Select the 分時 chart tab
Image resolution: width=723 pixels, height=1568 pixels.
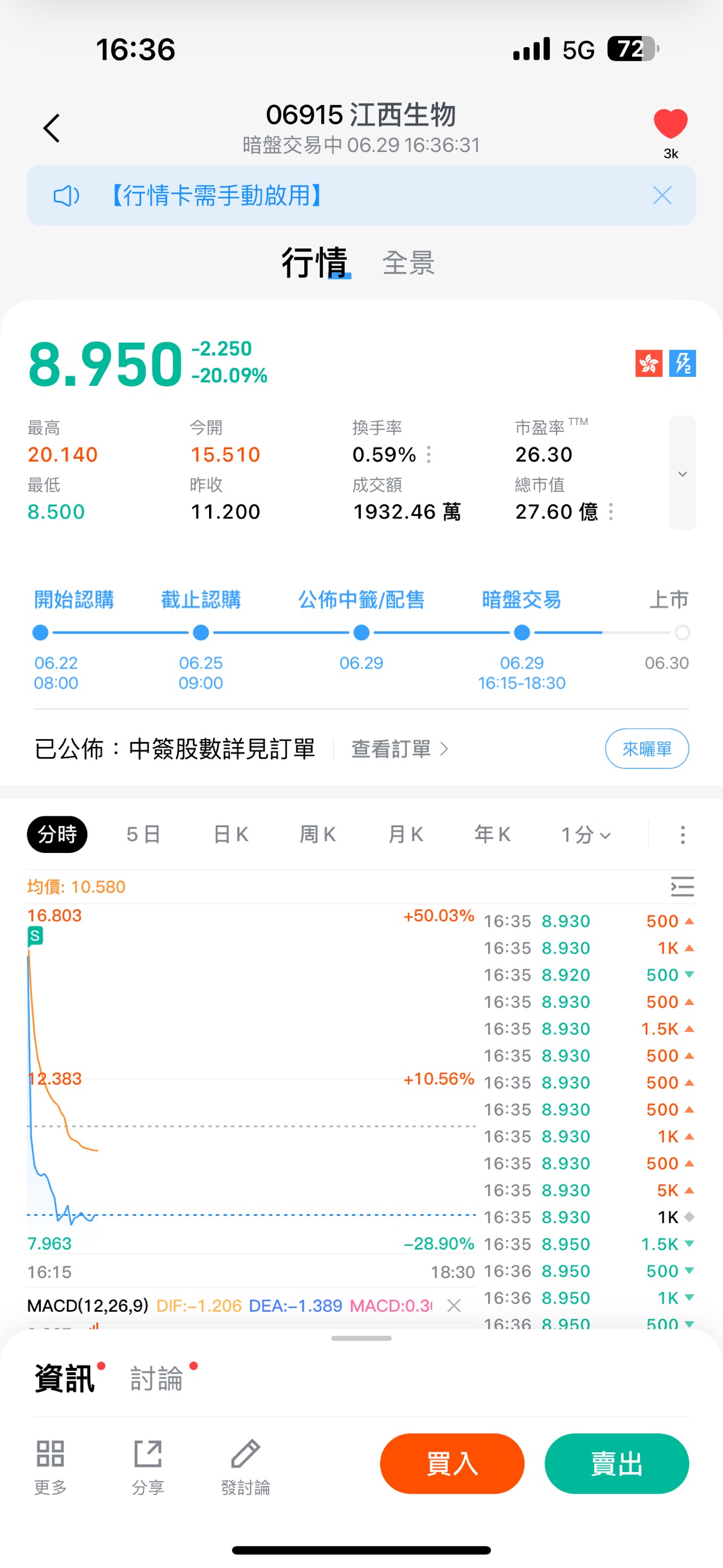pyautogui.click(x=57, y=834)
